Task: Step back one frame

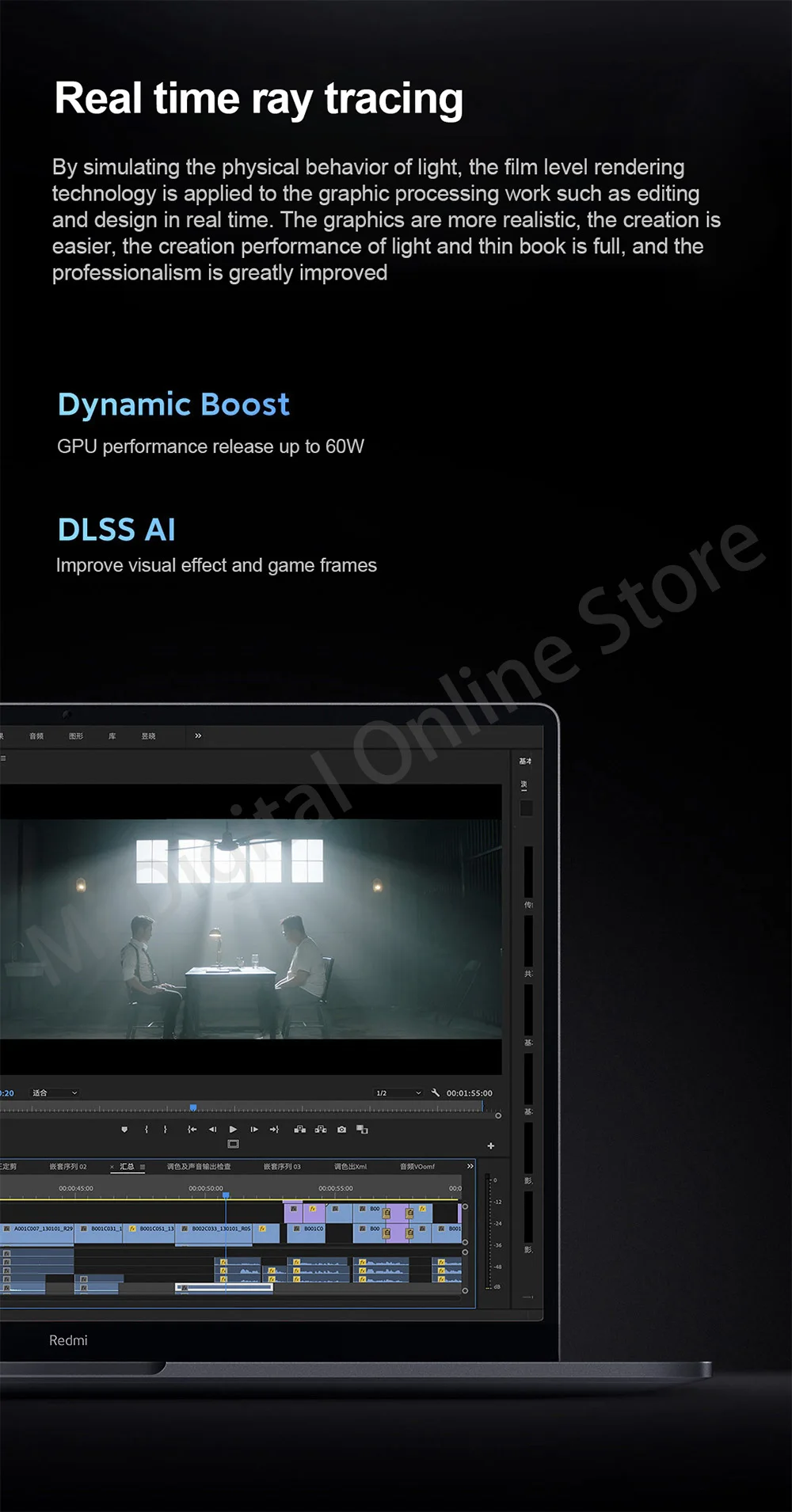Action: pos(212,1130)
